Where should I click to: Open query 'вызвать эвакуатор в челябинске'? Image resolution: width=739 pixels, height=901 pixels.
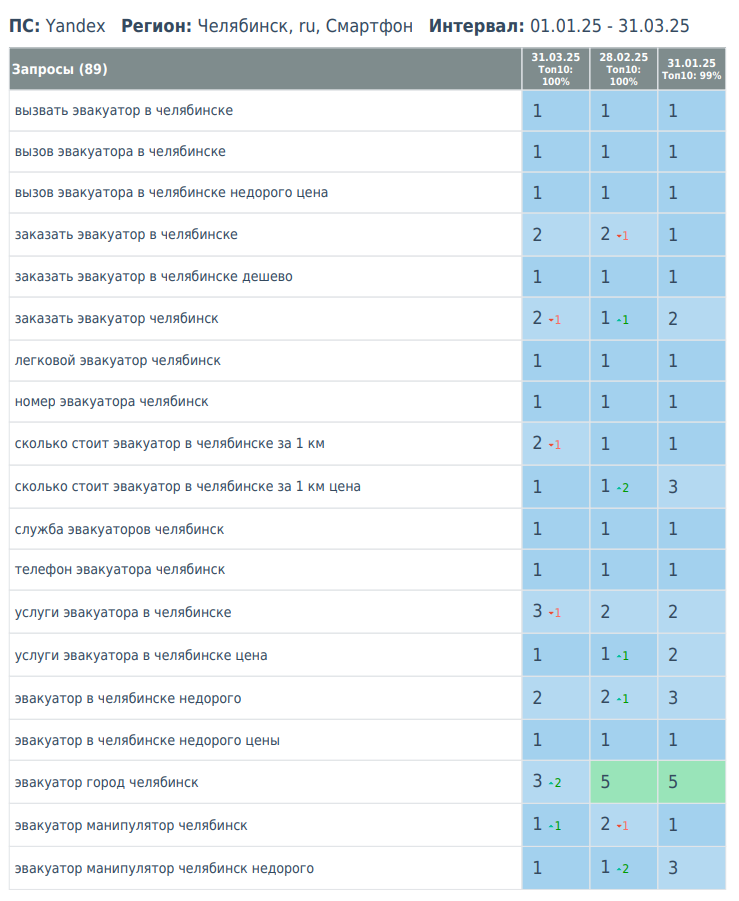[124, 110]
